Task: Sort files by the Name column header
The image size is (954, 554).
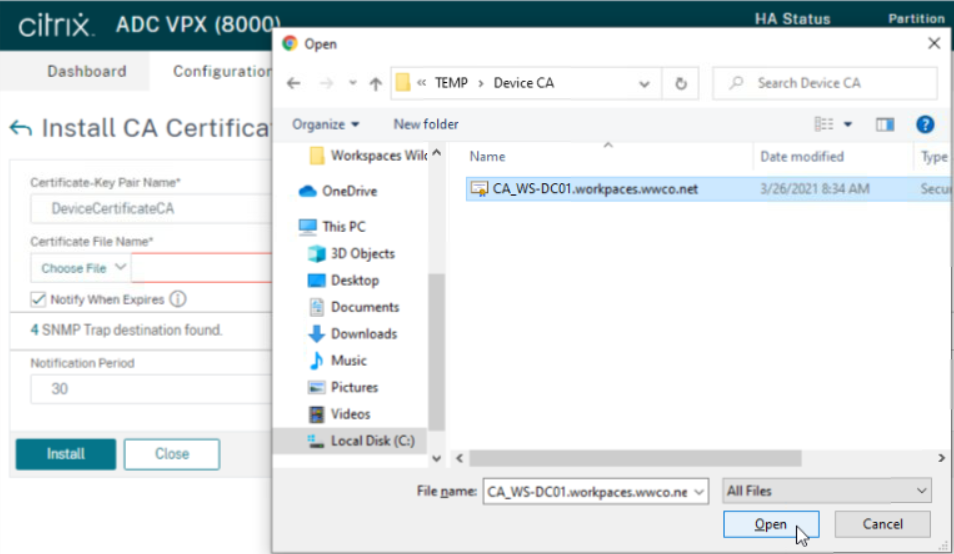Action: pyautogui.click(x=487, y=157)
